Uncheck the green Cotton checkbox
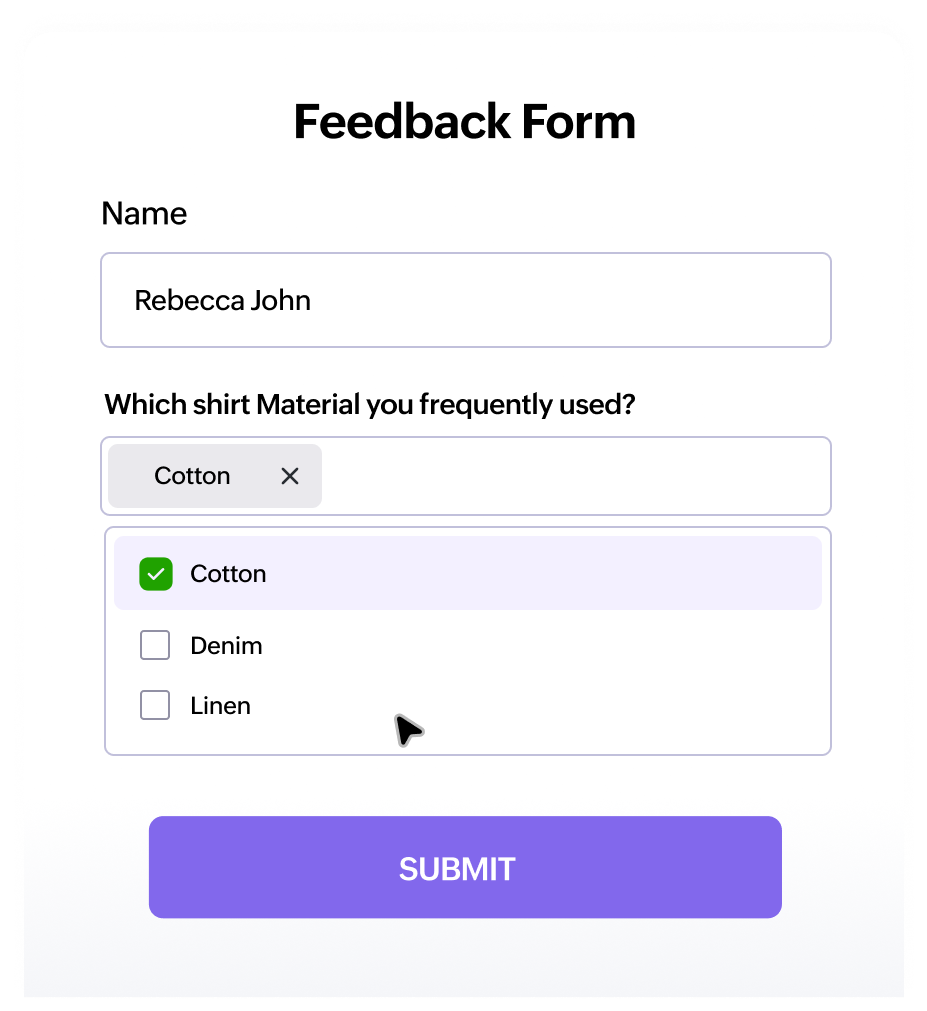Screen dimensions: 927x1011 click(155, 574)
